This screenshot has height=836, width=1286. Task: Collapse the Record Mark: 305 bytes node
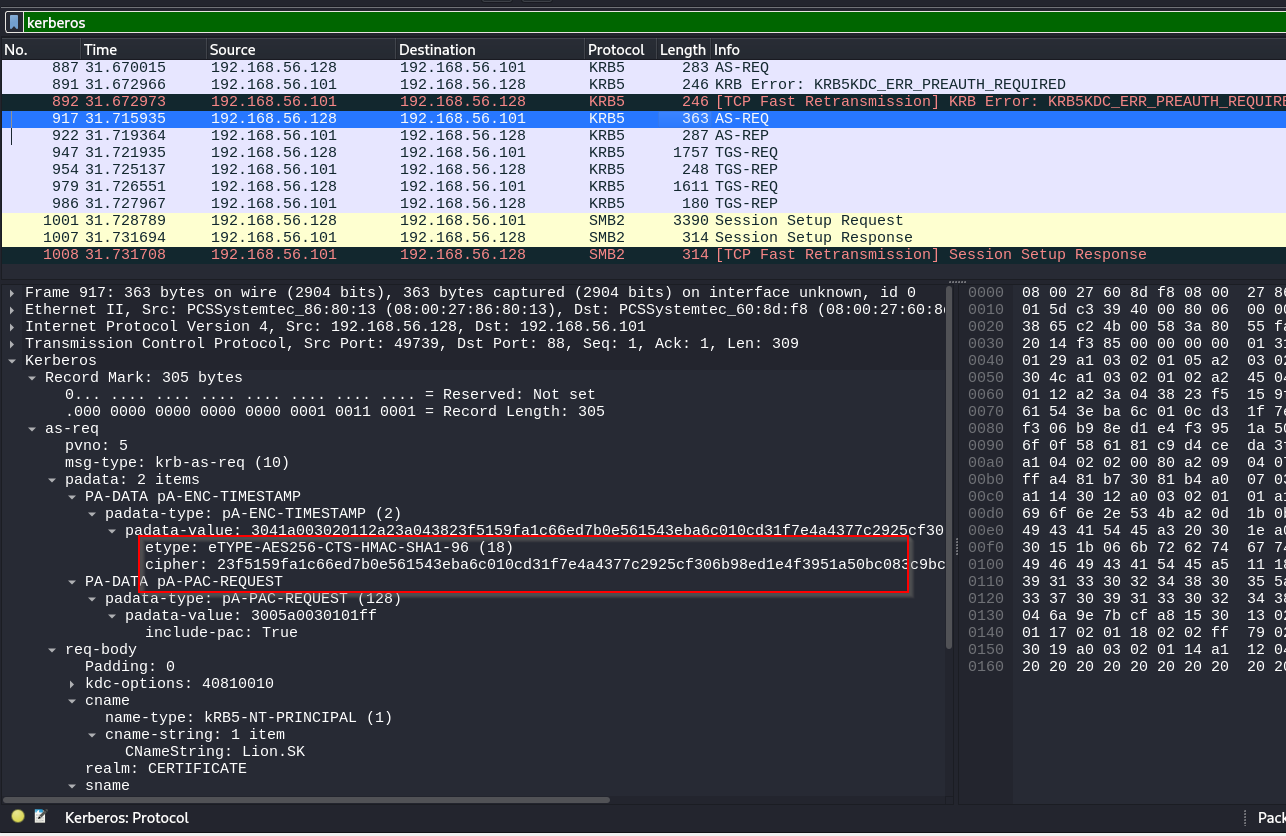coord(32,378)
